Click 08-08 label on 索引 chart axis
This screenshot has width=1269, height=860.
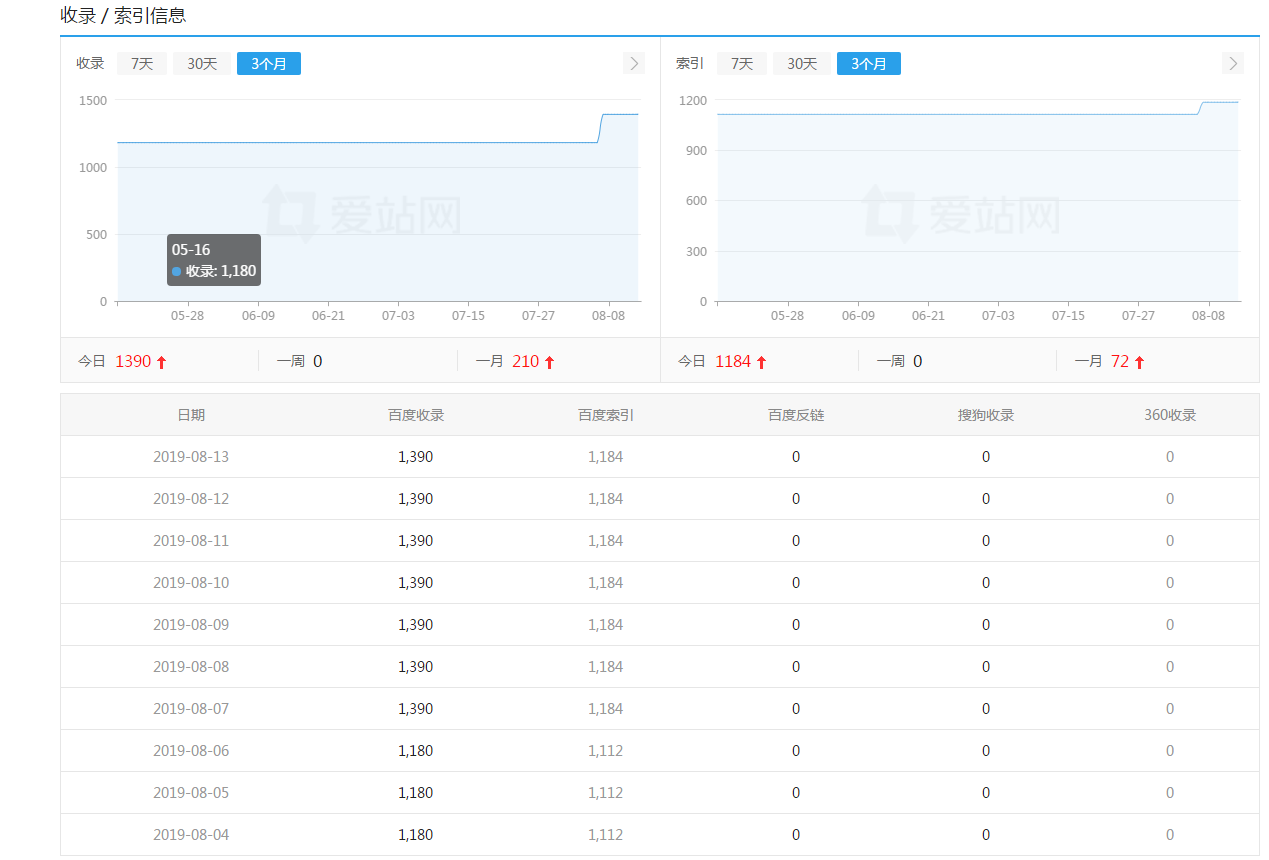[1208, 315]
